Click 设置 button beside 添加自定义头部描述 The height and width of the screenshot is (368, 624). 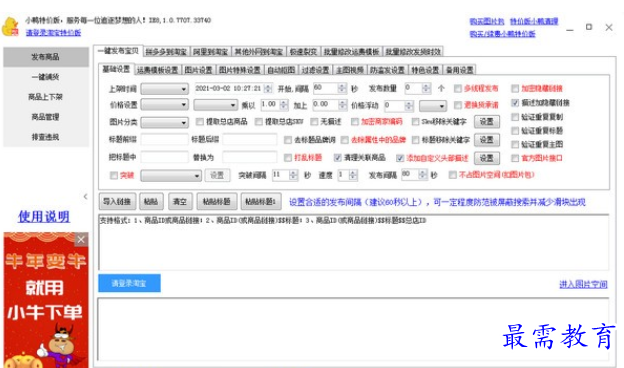(x=487, y=158)
